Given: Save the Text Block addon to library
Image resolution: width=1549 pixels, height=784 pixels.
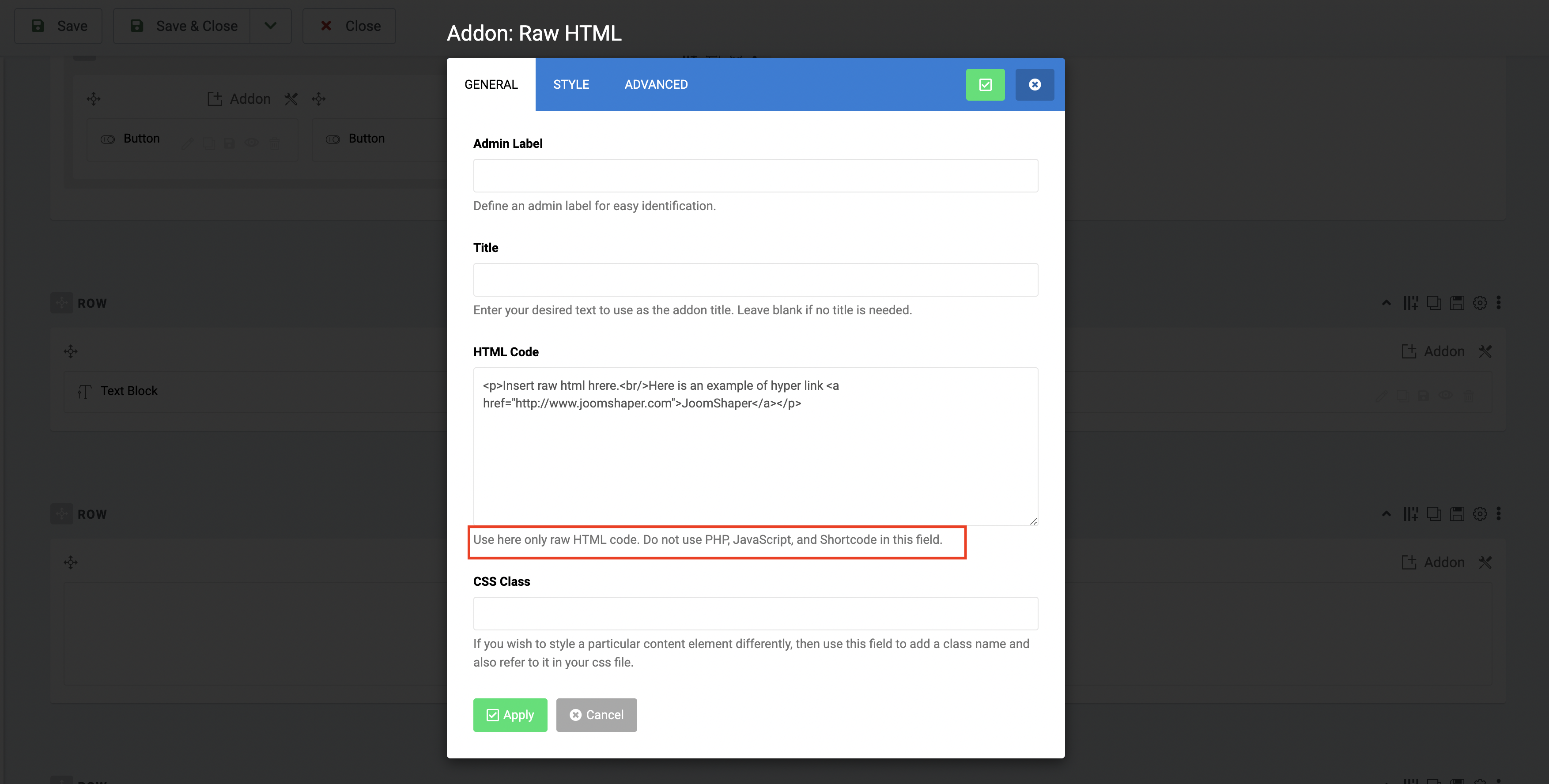Looking at the screenshot, I should [1423, 396].
